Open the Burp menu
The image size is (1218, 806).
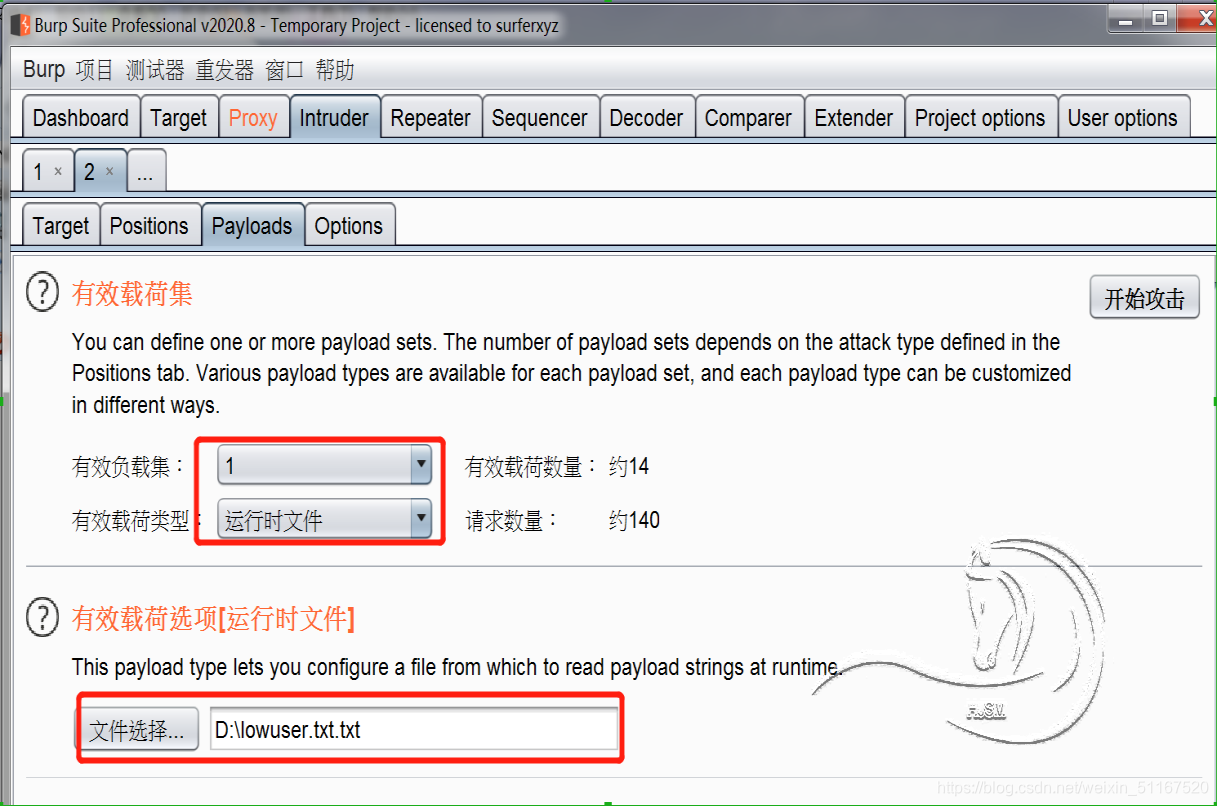[44, 70]
